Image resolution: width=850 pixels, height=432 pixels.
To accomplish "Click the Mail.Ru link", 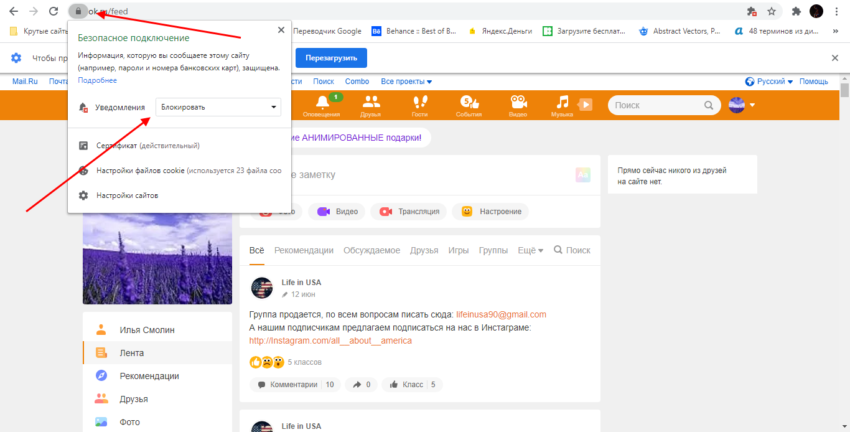I will pos(25,81).
